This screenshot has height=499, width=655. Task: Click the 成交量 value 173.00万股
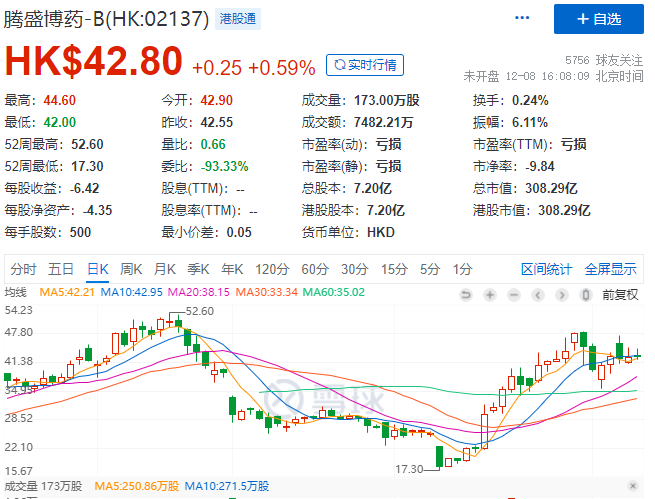[x=386, y=100]
